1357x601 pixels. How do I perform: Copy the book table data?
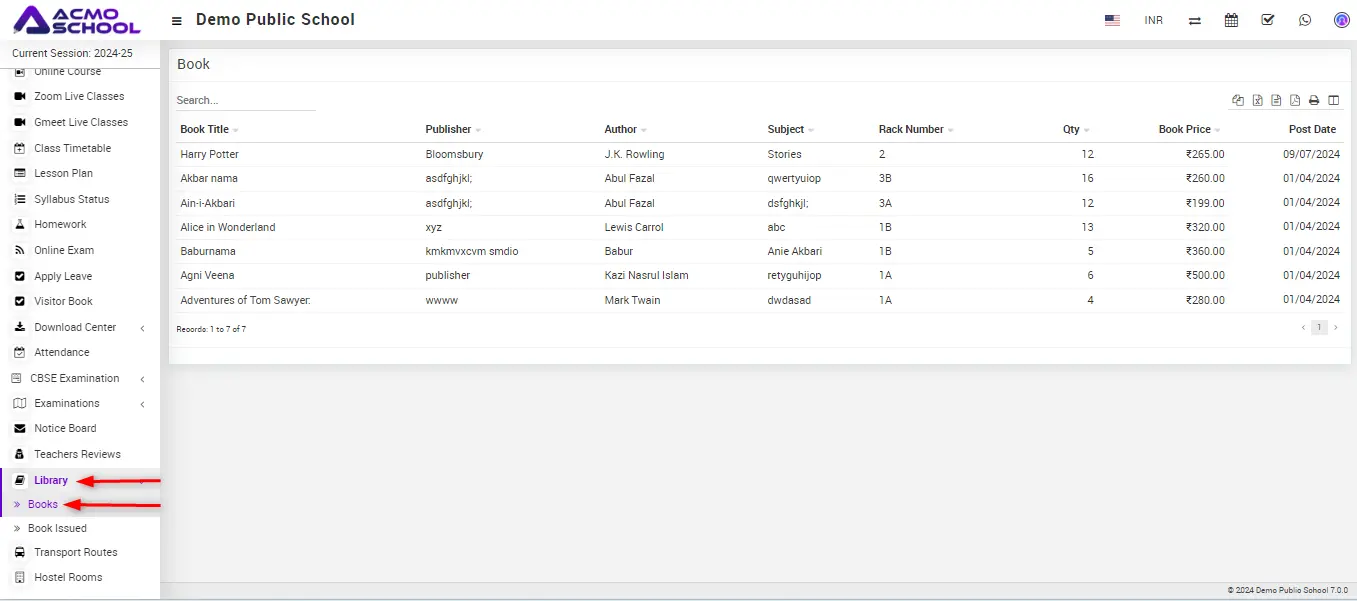(1238, 100)
